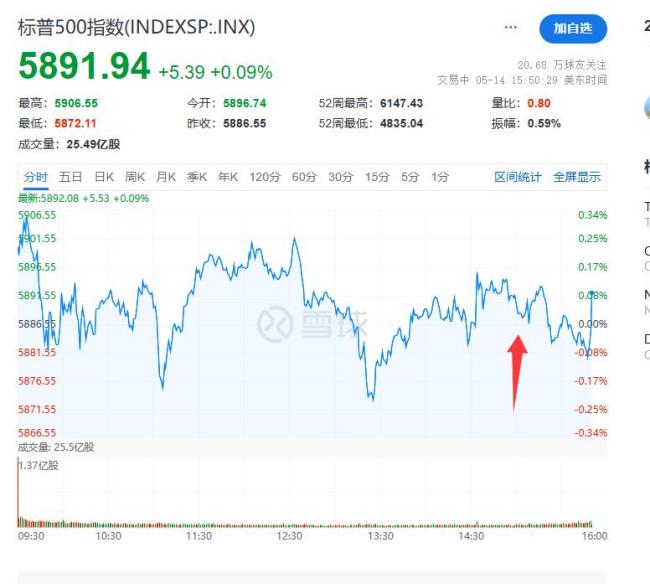Show the 年K yearly chart
650x584 pixels.
(x=229, y=177)
